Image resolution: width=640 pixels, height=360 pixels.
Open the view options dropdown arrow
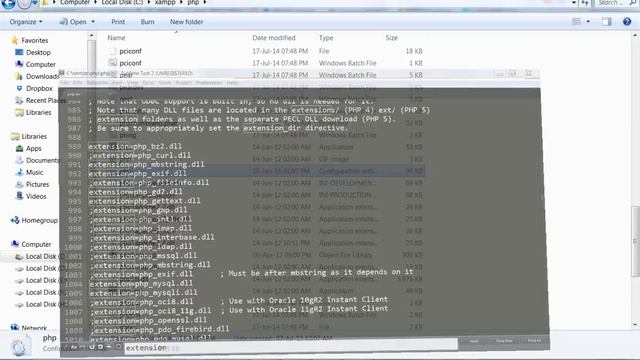[588, 22]
